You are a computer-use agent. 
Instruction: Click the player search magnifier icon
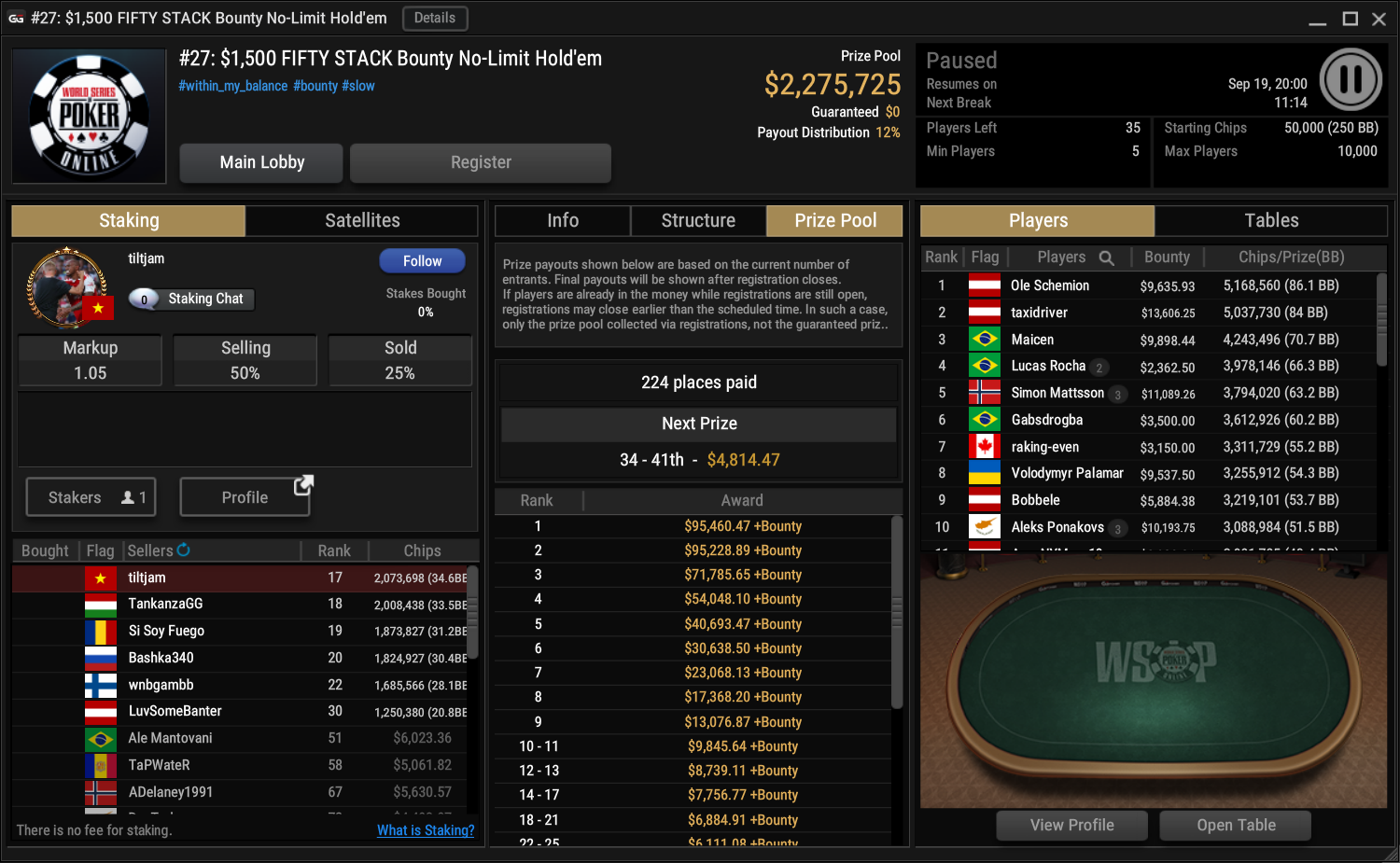point(1106,258)
